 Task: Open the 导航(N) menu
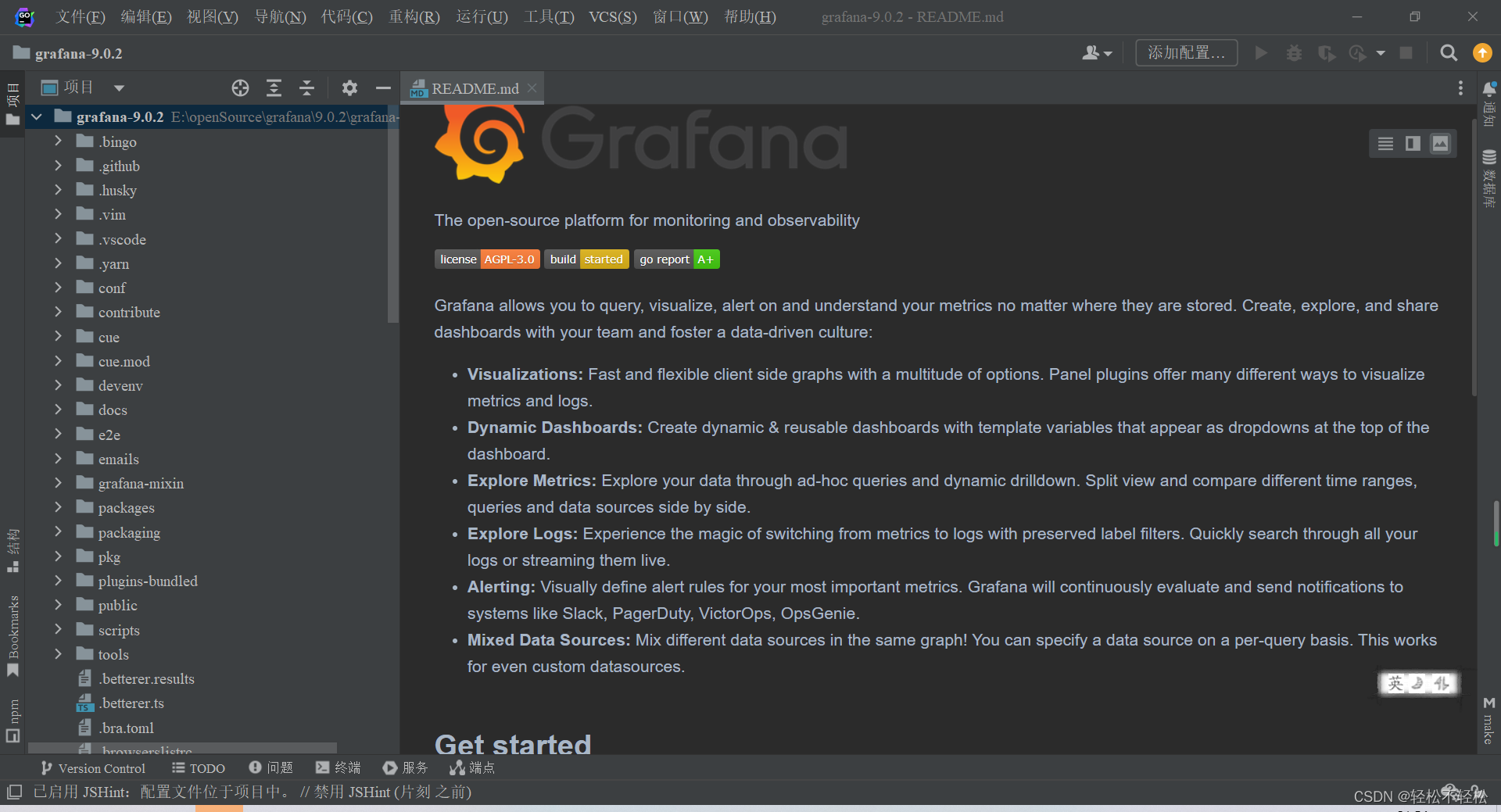[280, 17]
